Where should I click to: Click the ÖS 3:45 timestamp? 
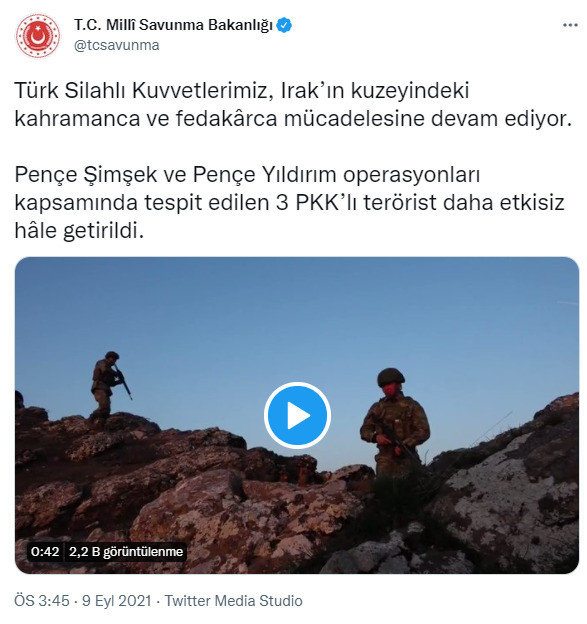[x=42, y=601]
